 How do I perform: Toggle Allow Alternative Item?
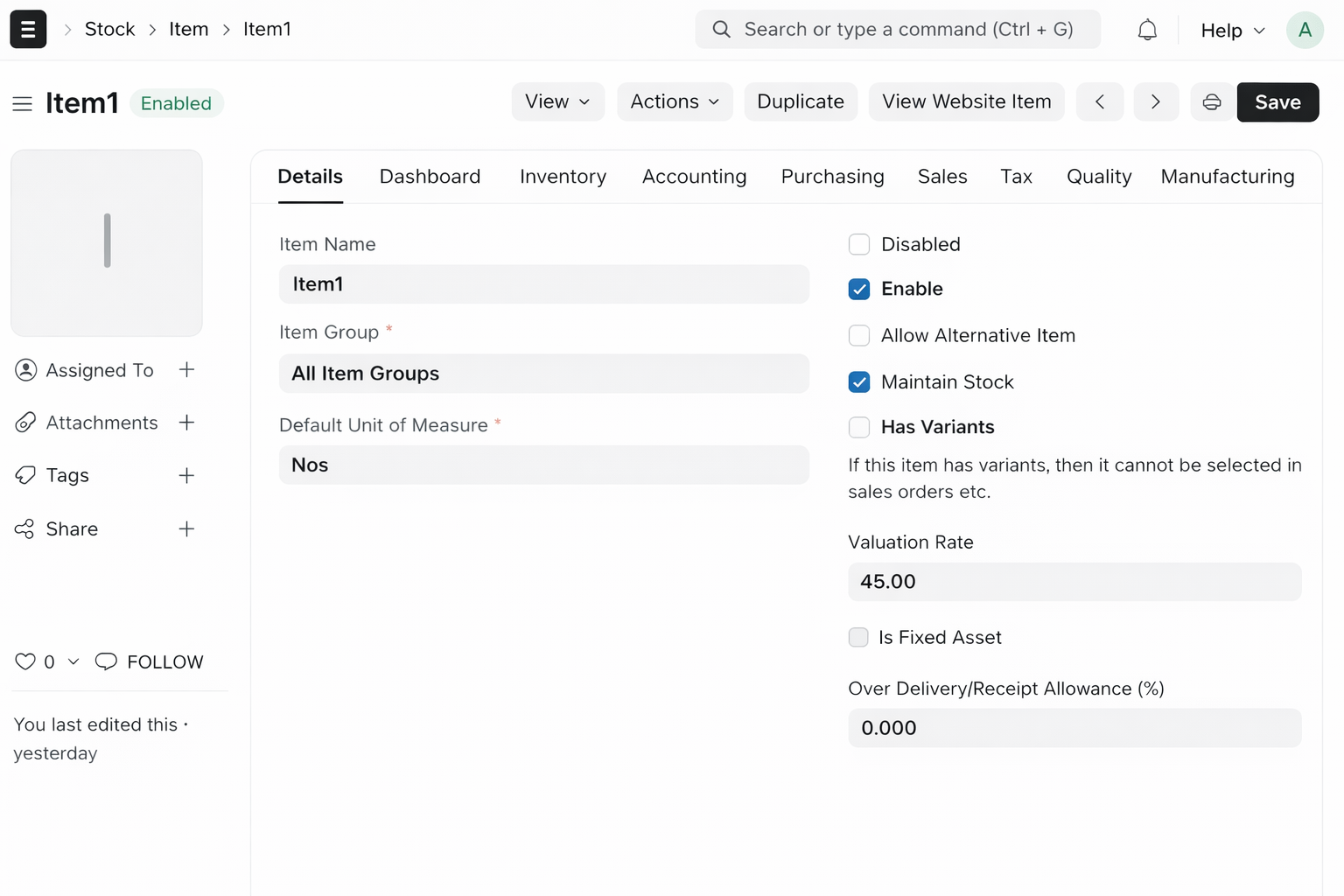[859, 336]
